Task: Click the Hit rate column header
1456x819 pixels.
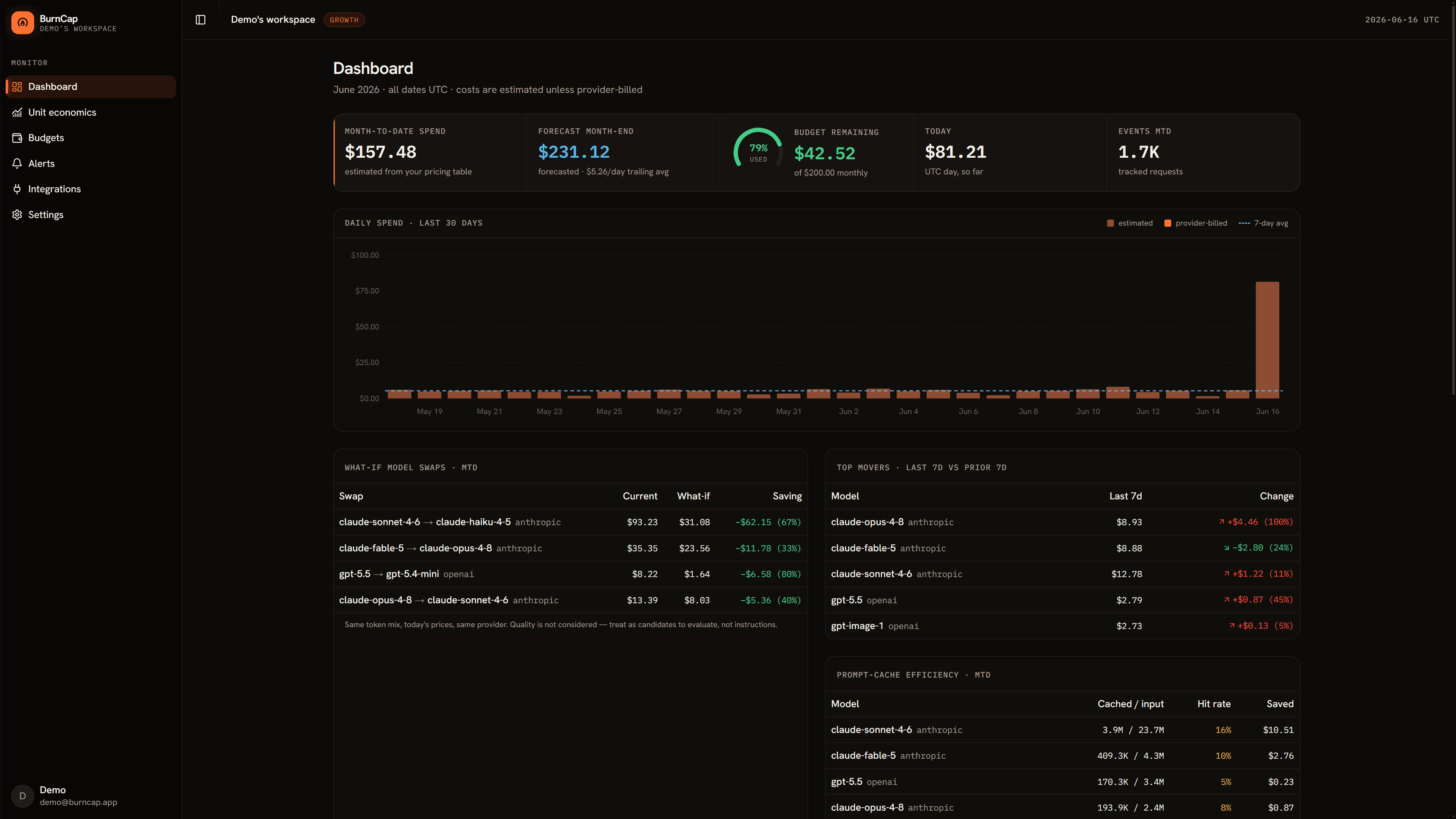Action: pyautogui.click(x=1213, y=704)
